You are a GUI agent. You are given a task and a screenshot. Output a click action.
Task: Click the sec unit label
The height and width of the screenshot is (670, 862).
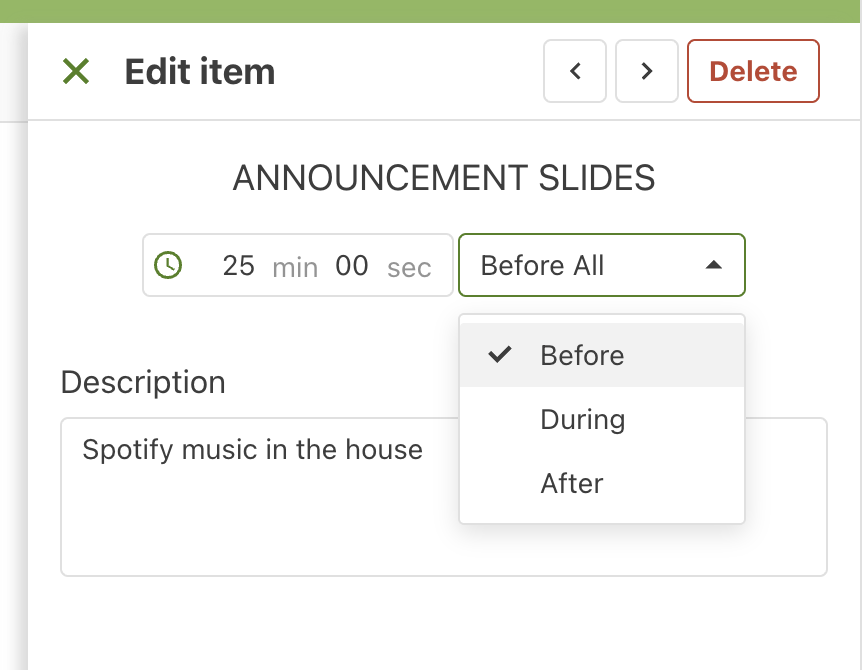(x=409, y=268)
